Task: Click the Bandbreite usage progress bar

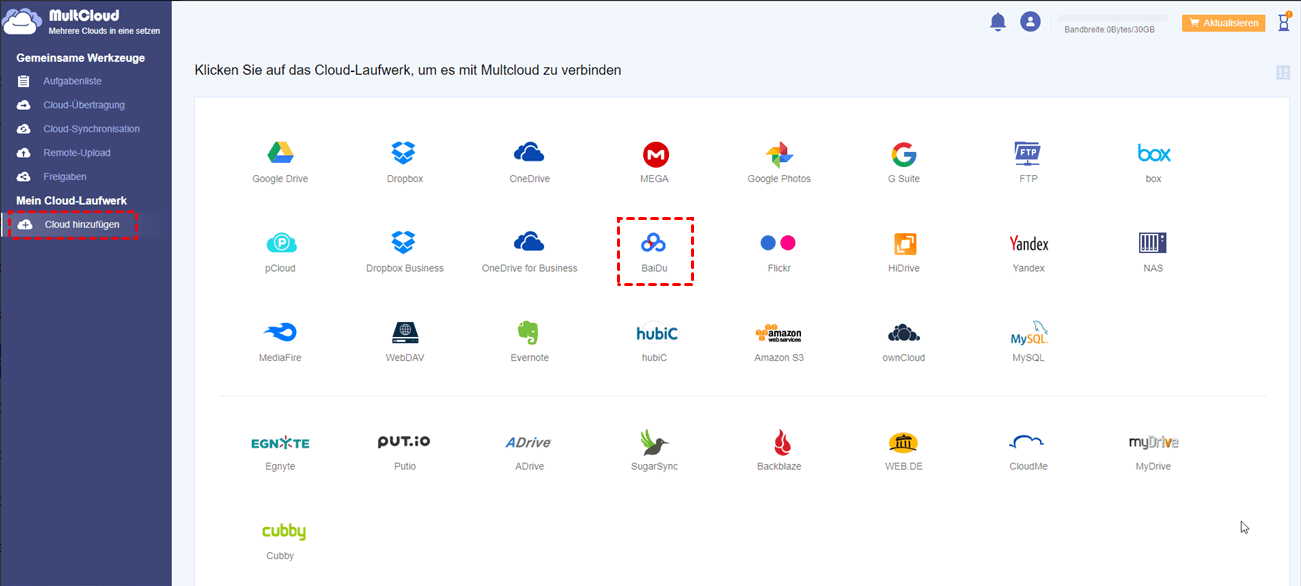Action: [1112, 18]
